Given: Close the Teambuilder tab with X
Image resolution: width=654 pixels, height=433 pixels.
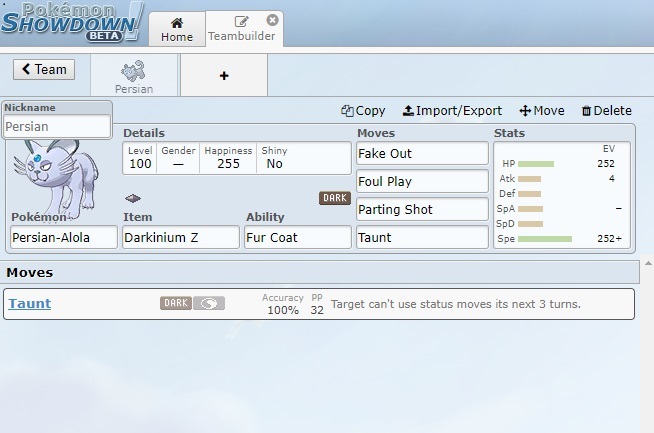Looking at the screenshot, I should tap(272, 20).
